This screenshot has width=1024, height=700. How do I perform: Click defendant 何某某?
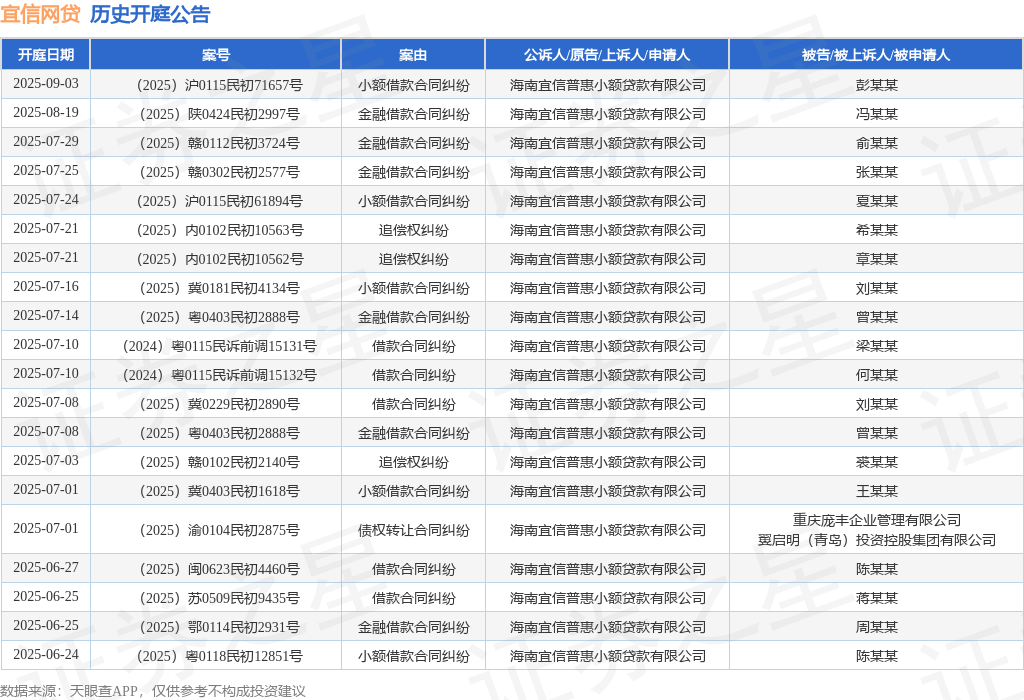coord(876,375)
